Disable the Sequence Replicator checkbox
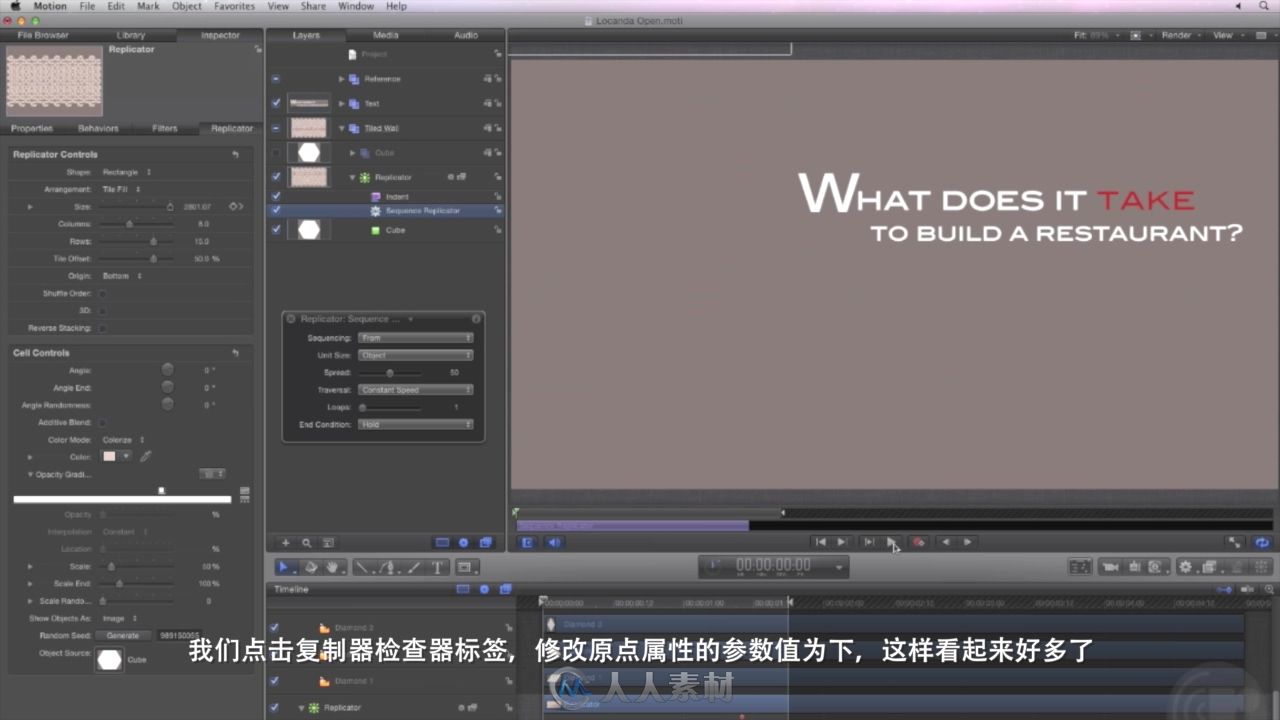 [x=276, y=211]
